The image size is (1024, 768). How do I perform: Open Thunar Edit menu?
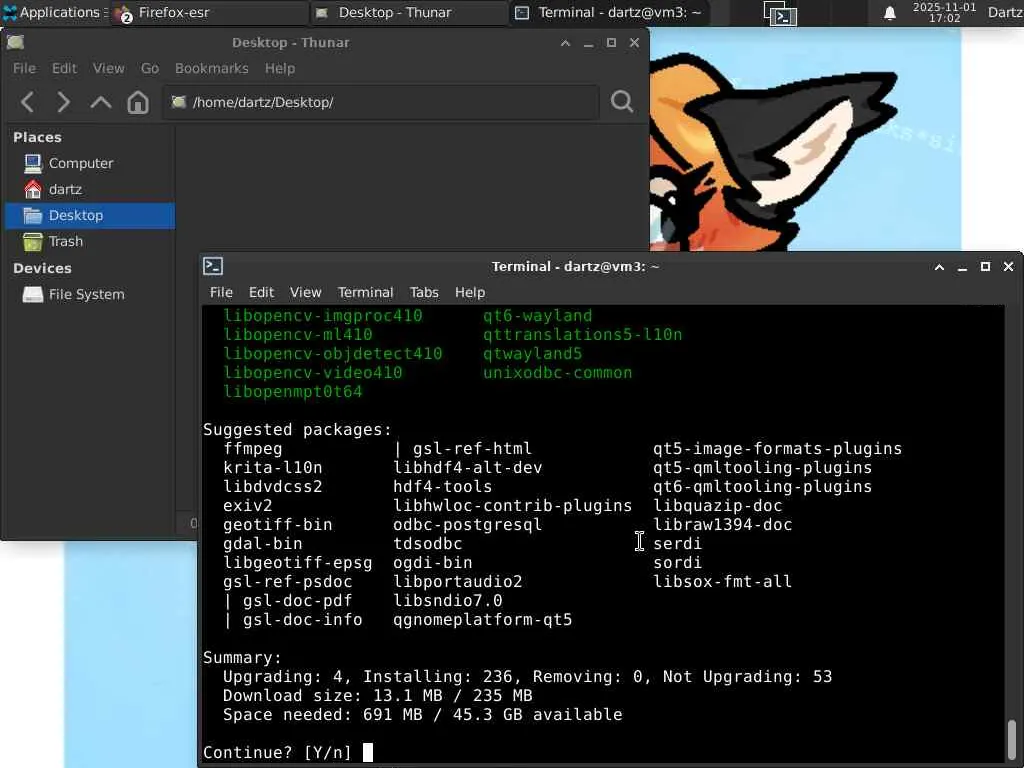point(64,69)
